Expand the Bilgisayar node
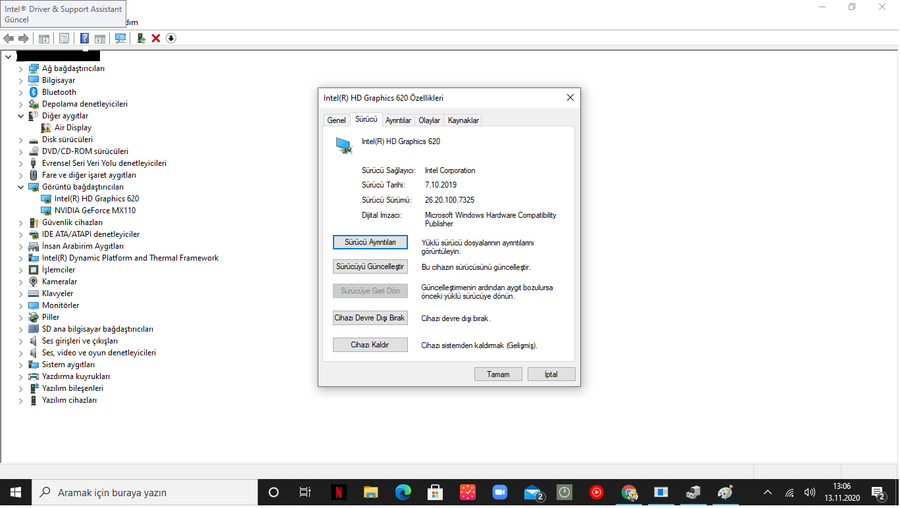This screenshot has width=900, height=508. pyautogui.click(x=21, y=80)
